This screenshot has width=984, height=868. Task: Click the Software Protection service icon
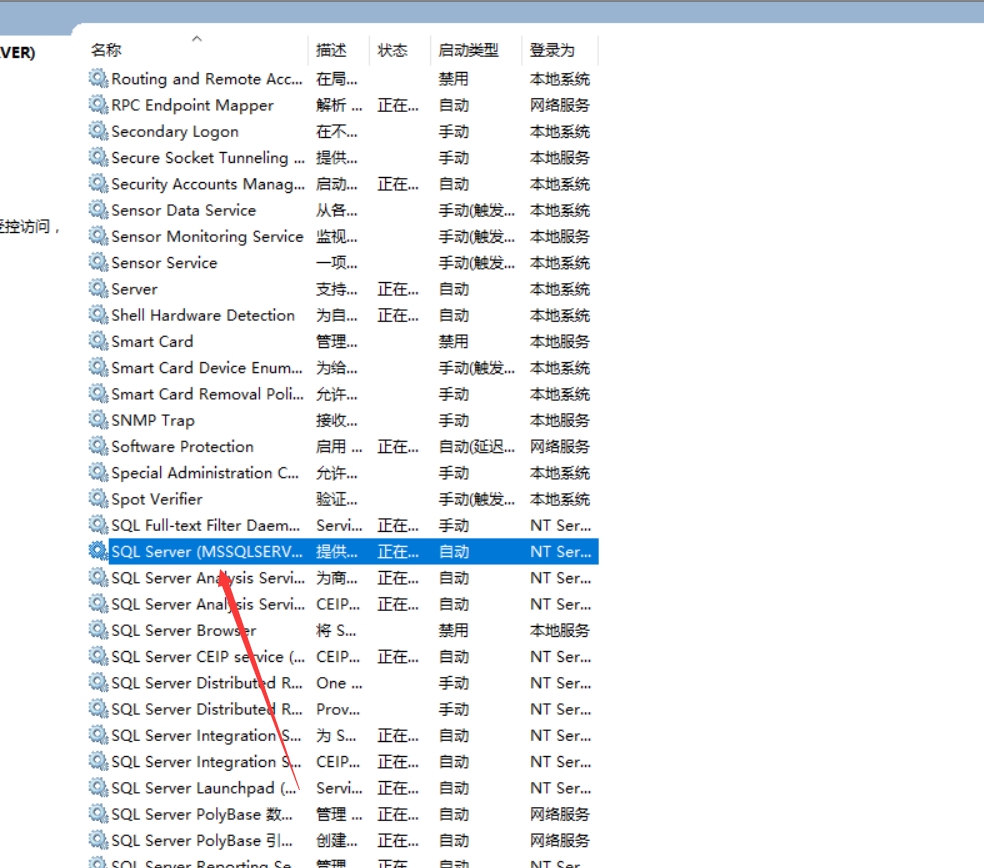click(98, 446)
